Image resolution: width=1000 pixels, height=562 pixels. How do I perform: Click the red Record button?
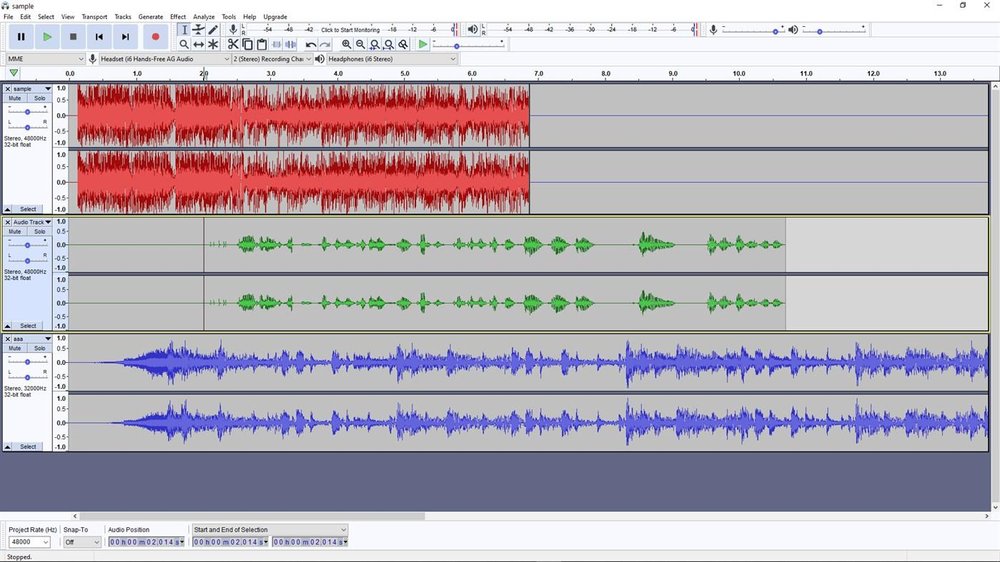tap(155, 37)
